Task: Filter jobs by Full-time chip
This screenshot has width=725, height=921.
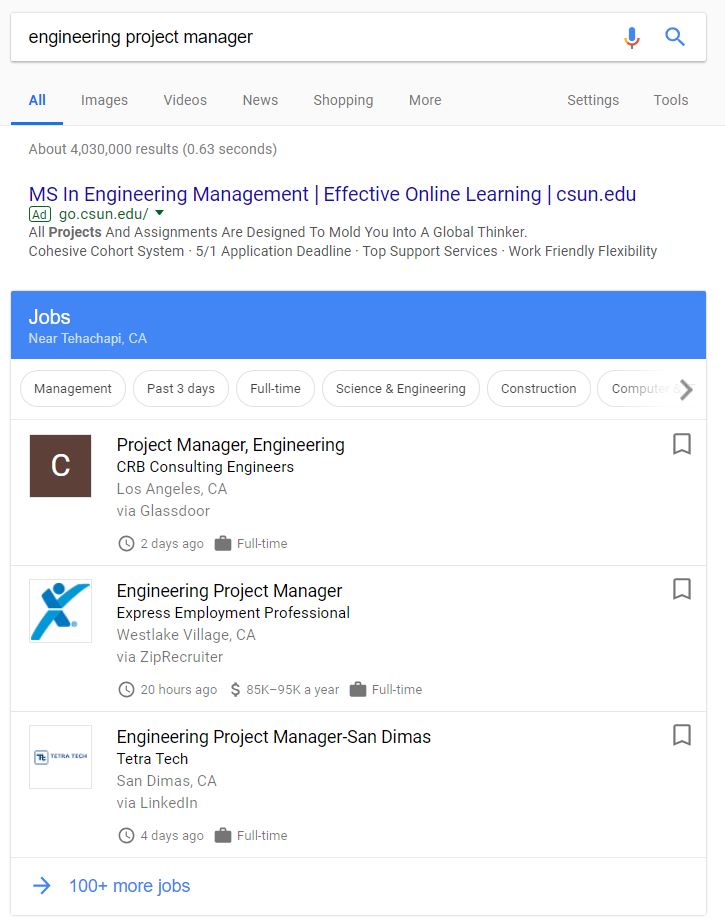Action: tap(276, 389)
